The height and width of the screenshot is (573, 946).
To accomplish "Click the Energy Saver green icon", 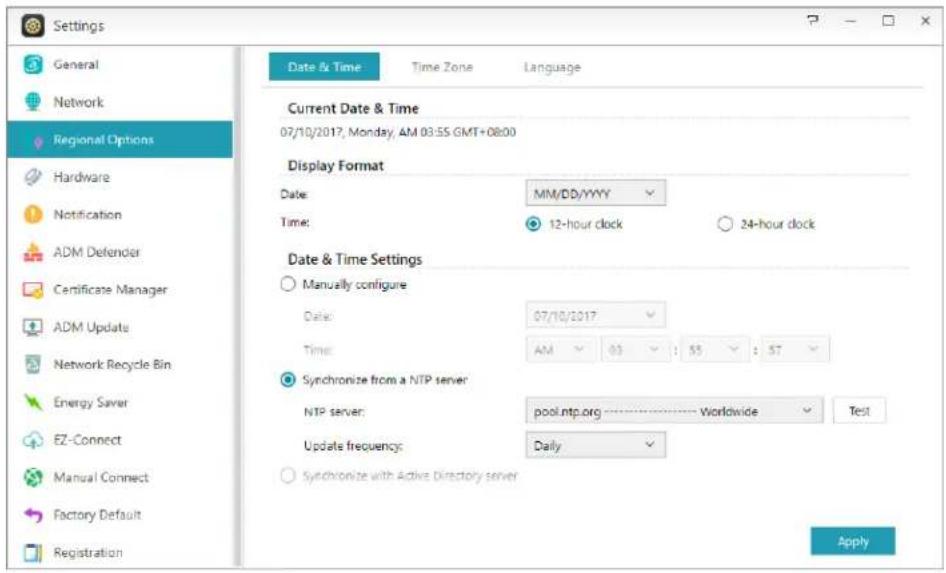I will coord(33,402).
